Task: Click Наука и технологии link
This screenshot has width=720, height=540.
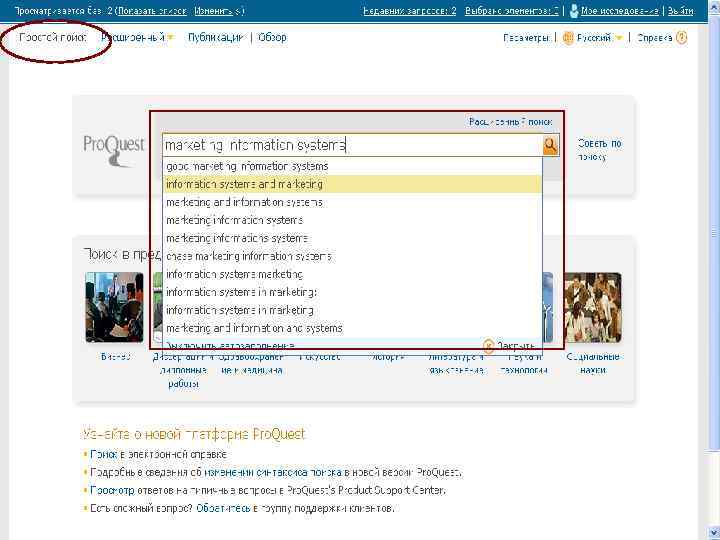Action: tap(524, 363)
